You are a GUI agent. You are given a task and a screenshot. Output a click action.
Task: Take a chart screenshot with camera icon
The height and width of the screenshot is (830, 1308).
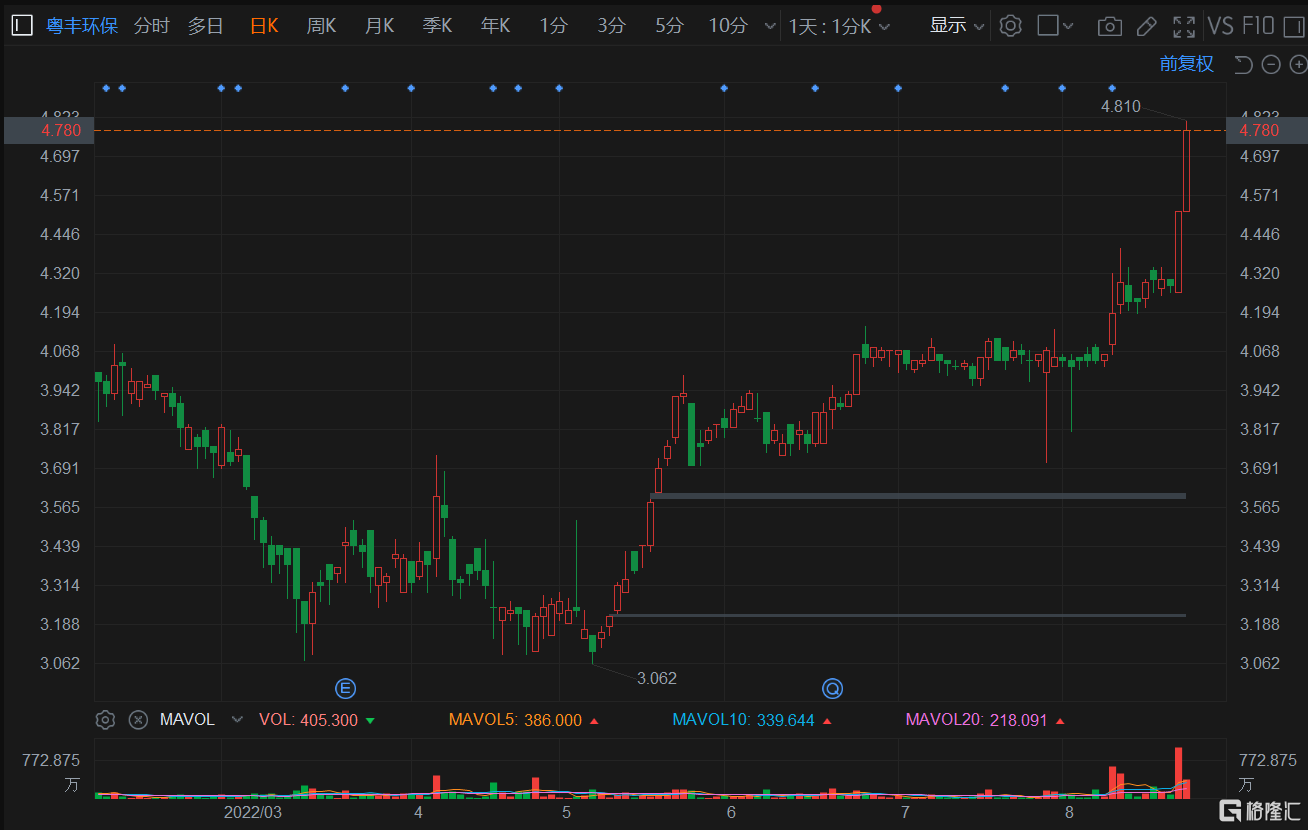point(1109,26)
